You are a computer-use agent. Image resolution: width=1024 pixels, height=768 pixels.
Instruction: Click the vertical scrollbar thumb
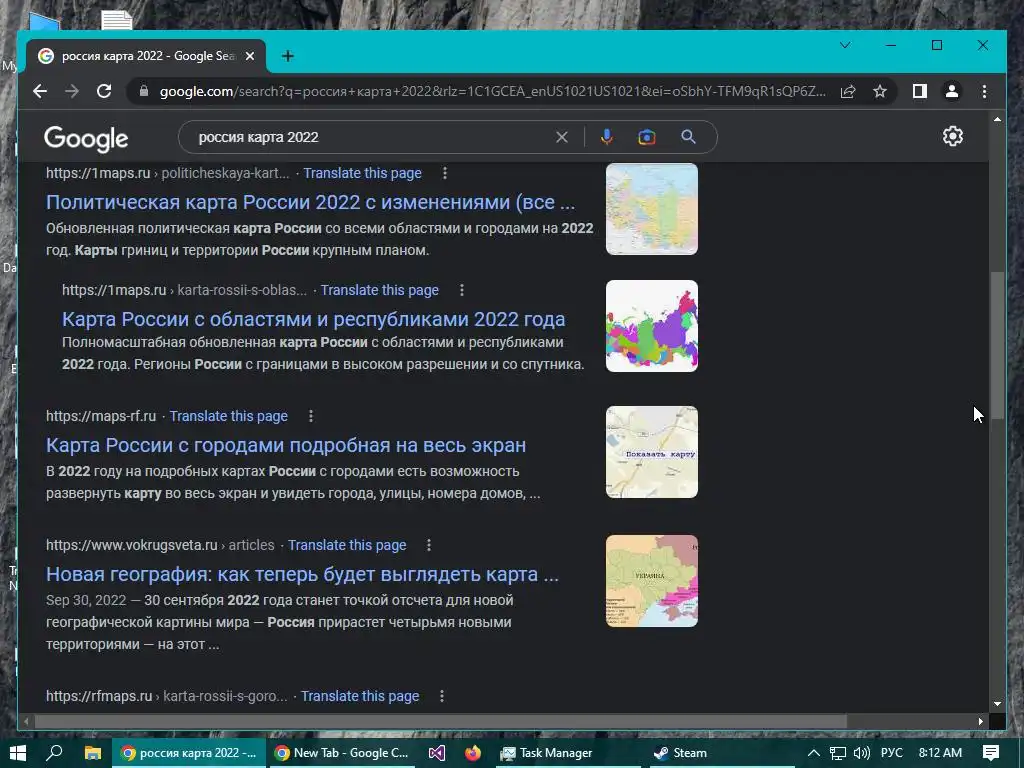click(x=997, y=345)
